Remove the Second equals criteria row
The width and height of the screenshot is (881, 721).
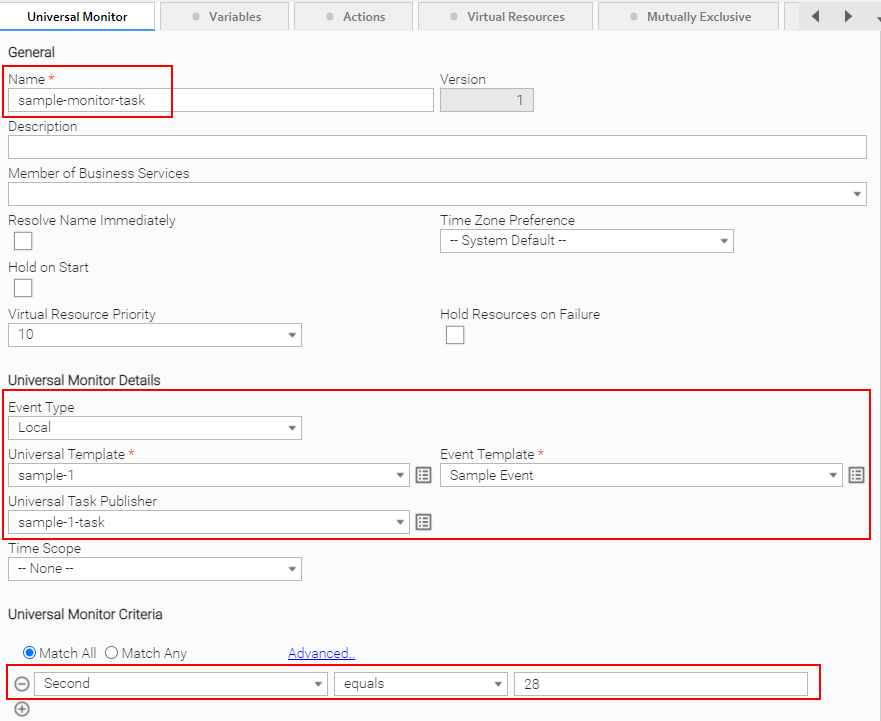(x=21, y=684)
